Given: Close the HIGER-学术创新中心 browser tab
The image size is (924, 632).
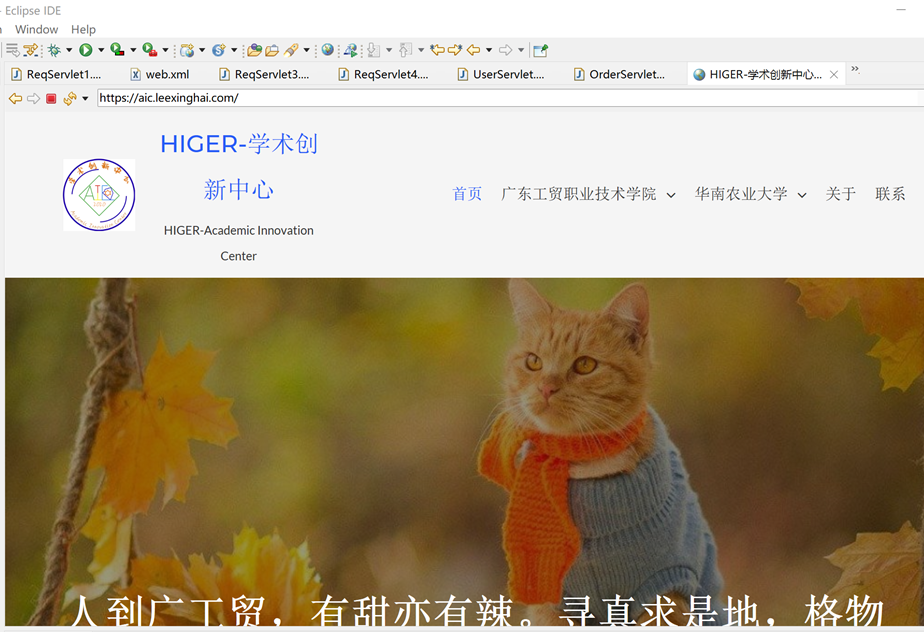Looking at the screenshot, I should pos(834,74).
